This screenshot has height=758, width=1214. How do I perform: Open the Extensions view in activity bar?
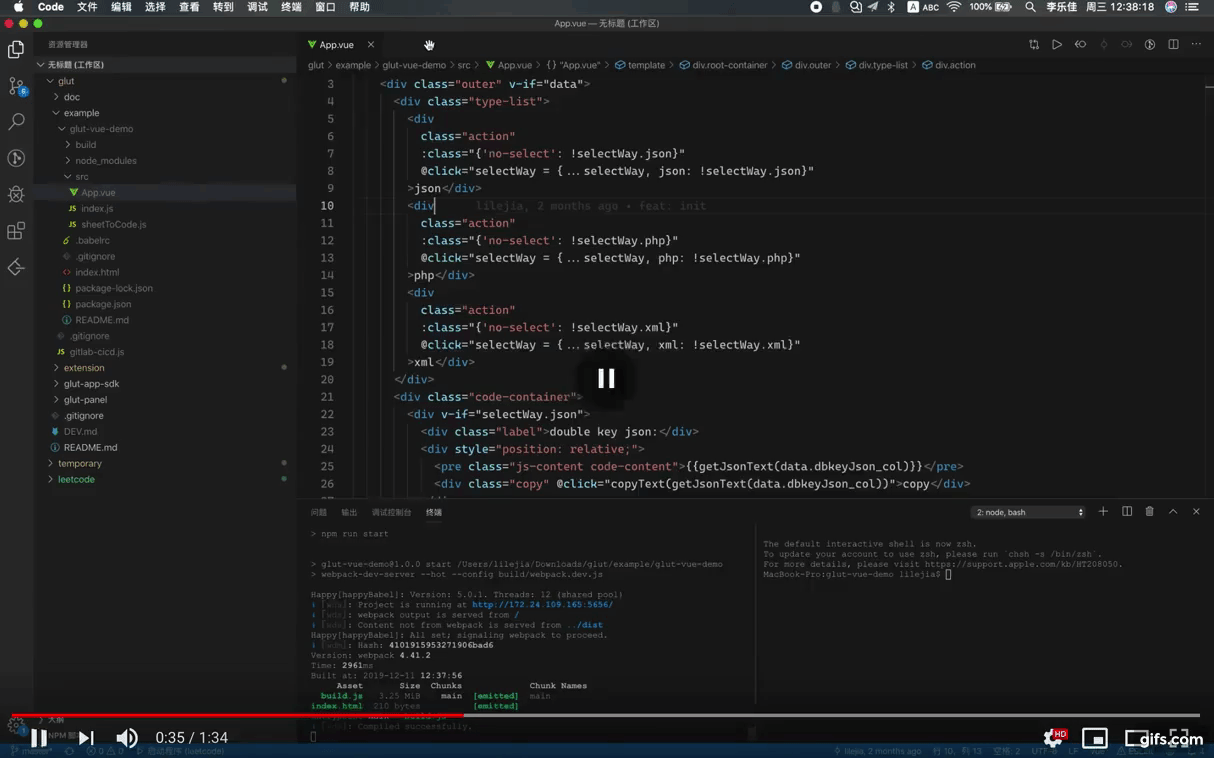click(16, 231)
